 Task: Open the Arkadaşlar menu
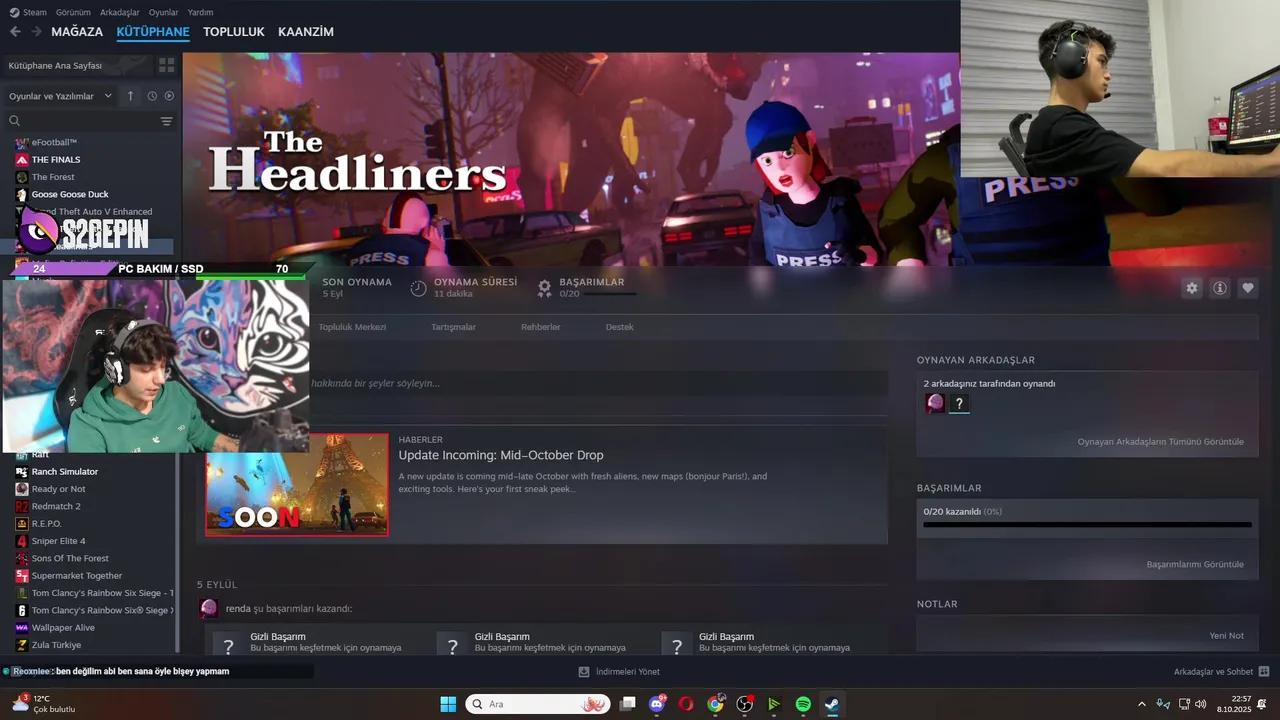pos(120,12)
